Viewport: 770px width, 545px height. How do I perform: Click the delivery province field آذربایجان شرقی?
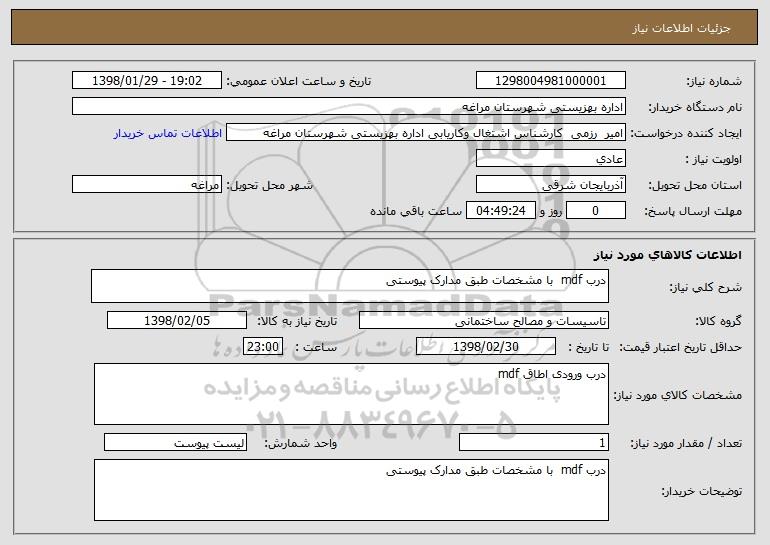(550, 185)
